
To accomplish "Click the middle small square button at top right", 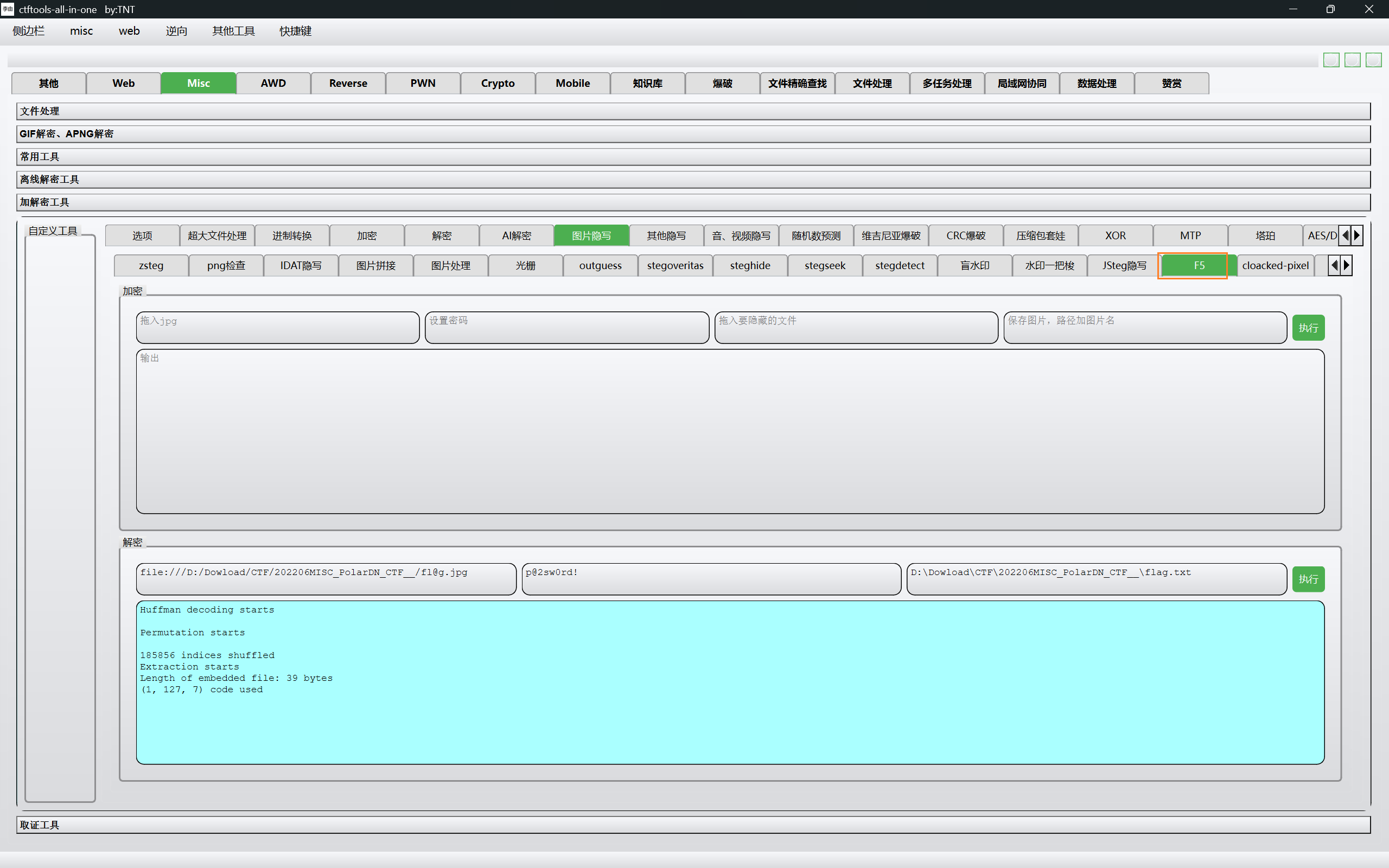I will point(1352,60).
